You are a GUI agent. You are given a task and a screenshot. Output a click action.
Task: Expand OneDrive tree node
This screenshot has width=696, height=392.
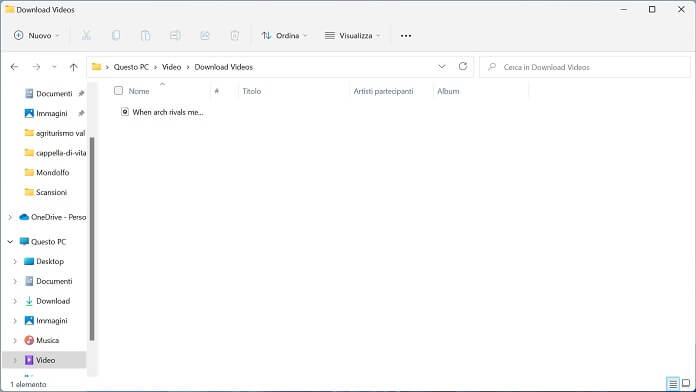coord(10,217)
